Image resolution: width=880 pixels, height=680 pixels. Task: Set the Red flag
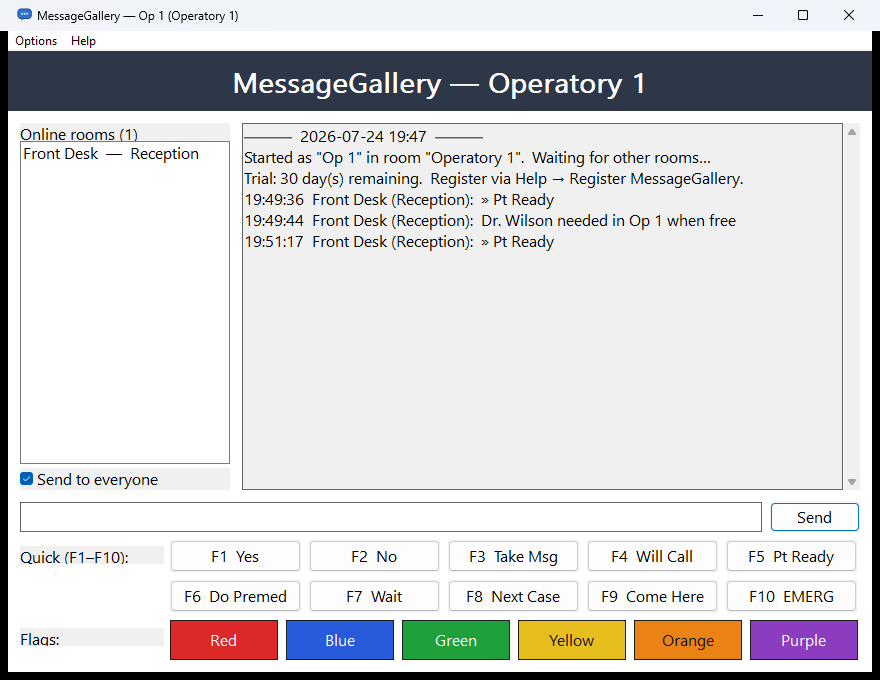click(x=224, y=640)
